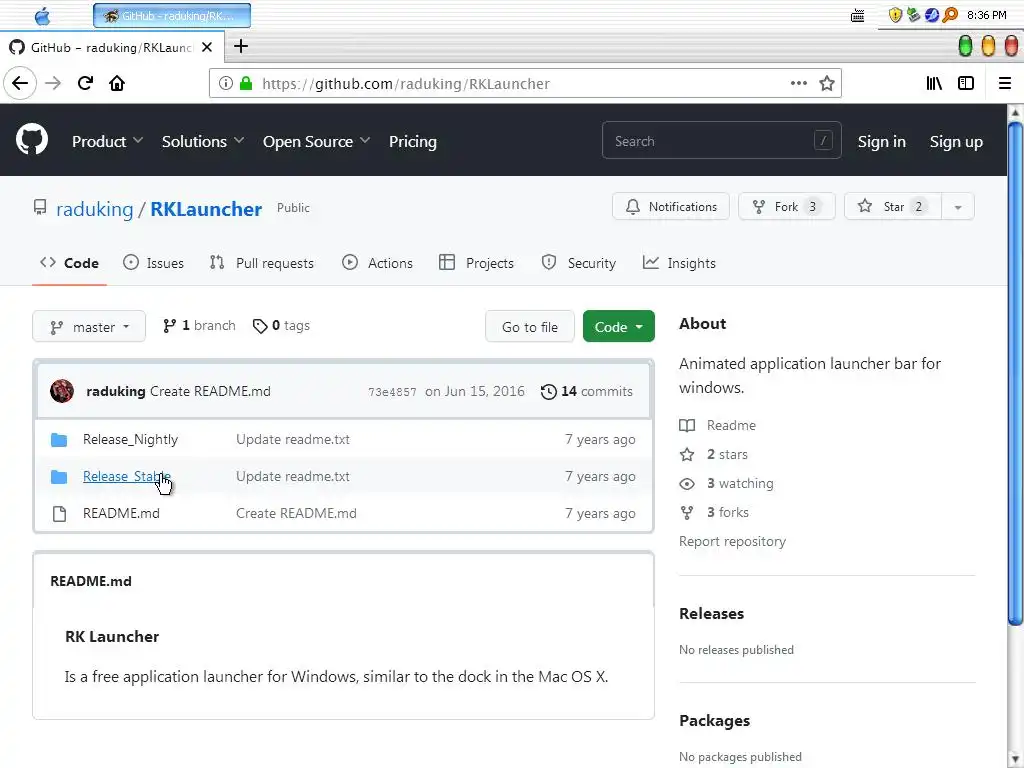Open the RKLauncher repository title link
The height and width of the screenshot is (768, 1024).
[x=206, y=209]
